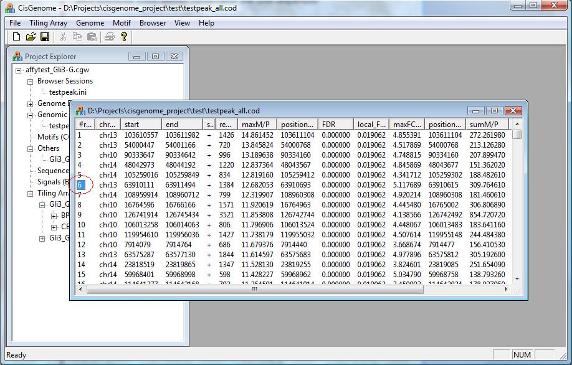Click the Copy toolbar icon
Image resolution: width=572 pixels, height=365 pixels.
click(x=77, y=36)
